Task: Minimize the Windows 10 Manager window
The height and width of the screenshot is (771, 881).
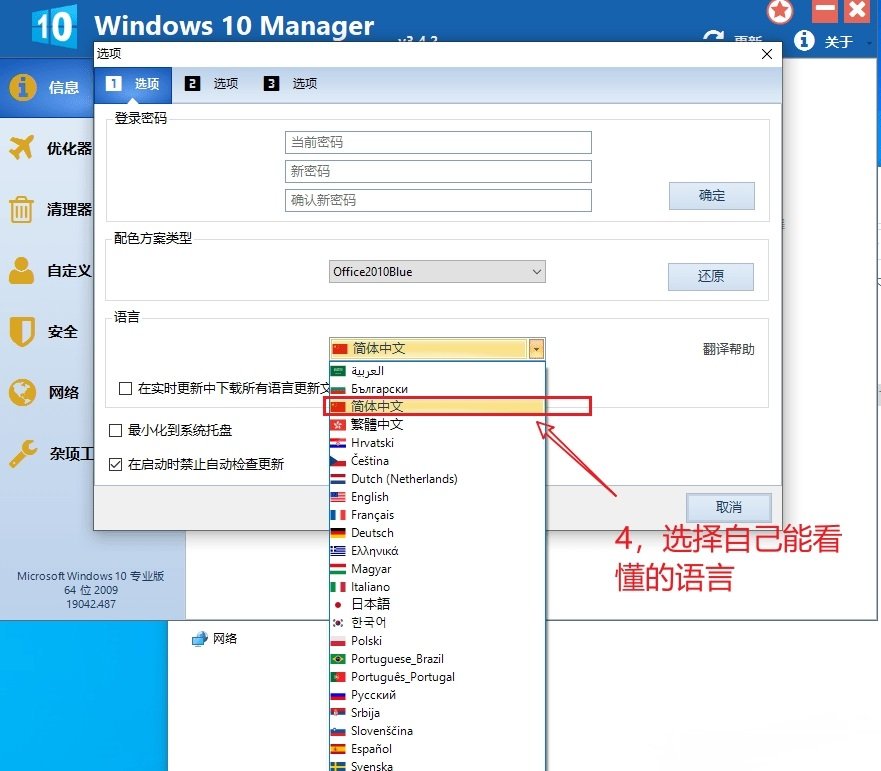Action: point(825,10)
